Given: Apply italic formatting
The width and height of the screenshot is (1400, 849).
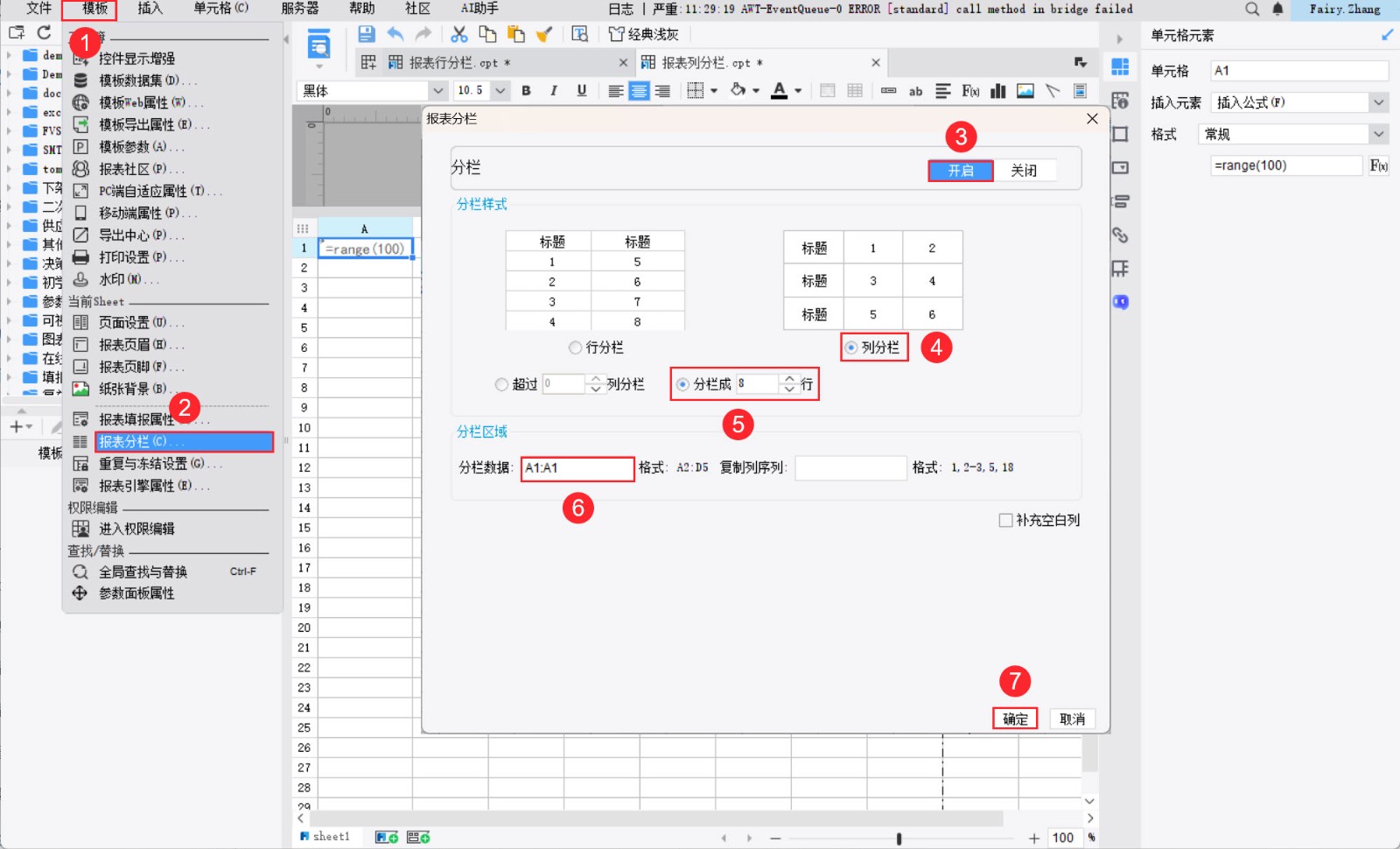Looking at the screenshot, I should [x=554, y=91].
